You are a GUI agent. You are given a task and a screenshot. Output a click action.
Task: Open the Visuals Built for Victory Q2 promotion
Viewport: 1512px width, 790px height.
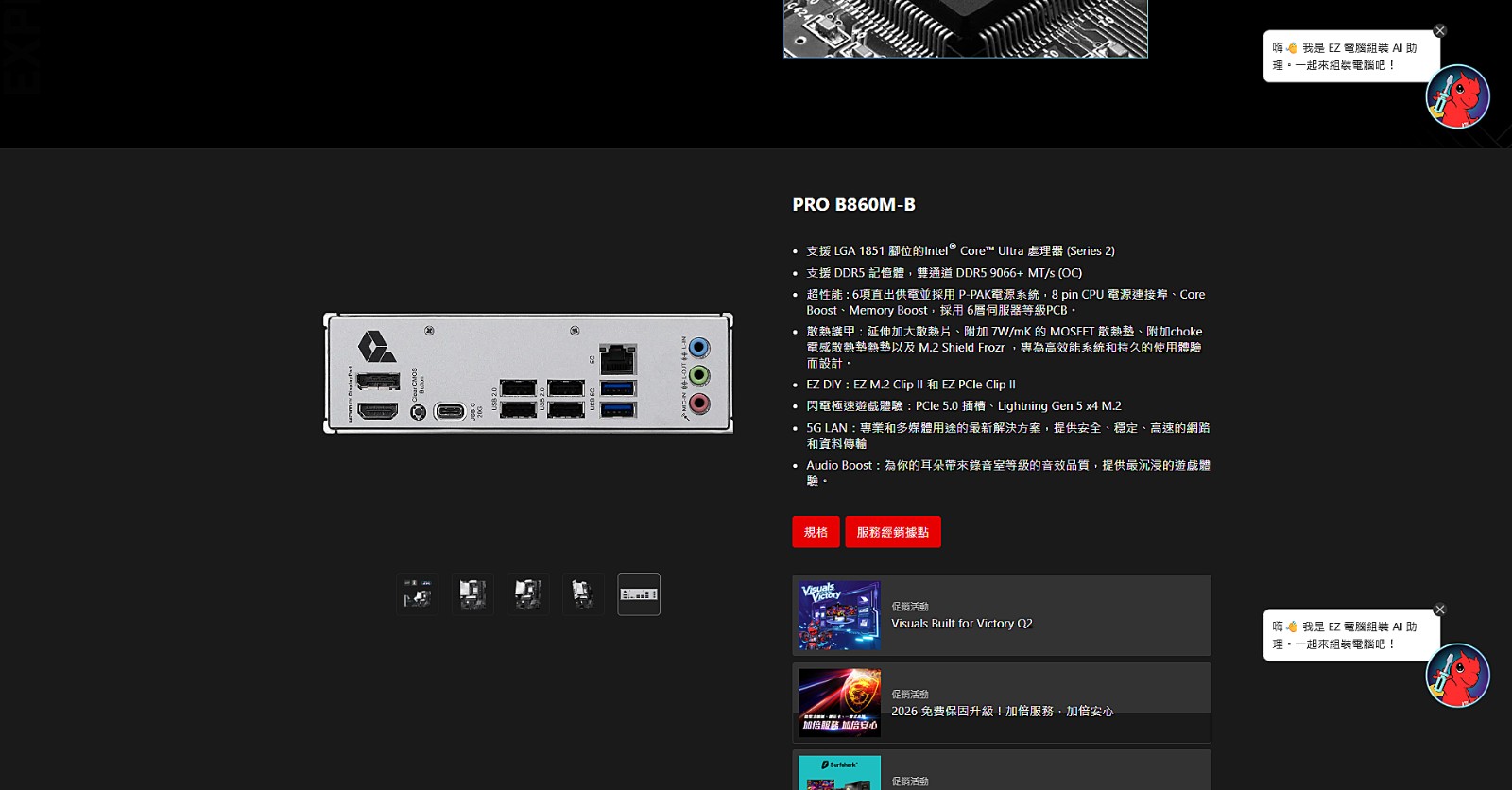coord(1002,615)
